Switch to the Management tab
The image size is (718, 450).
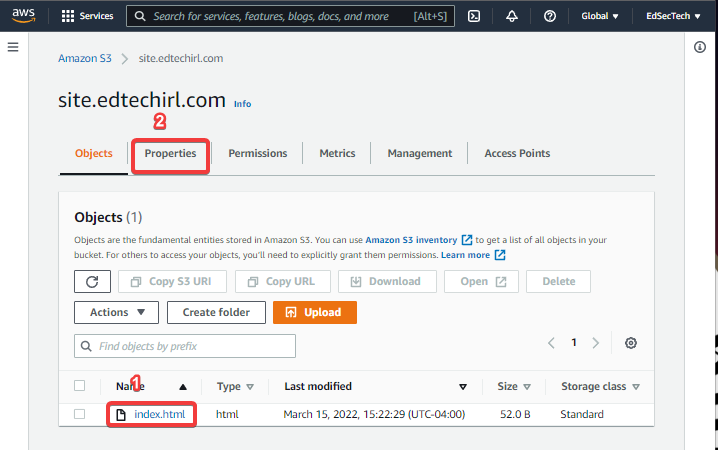point(420,153)
